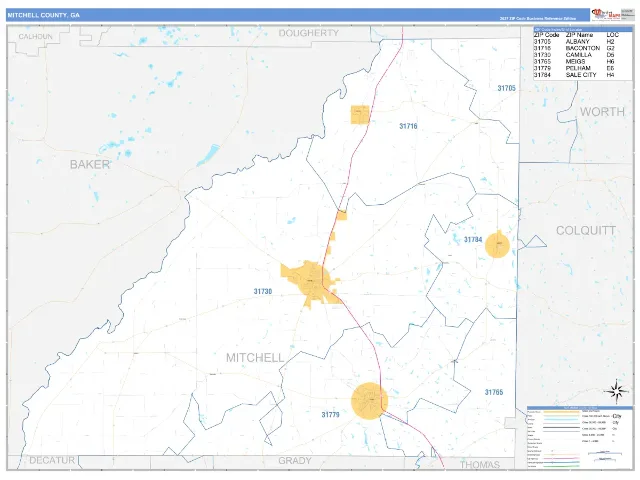
Task: Click the 31765 ZIP label on the map
Action: click(494, 392)
